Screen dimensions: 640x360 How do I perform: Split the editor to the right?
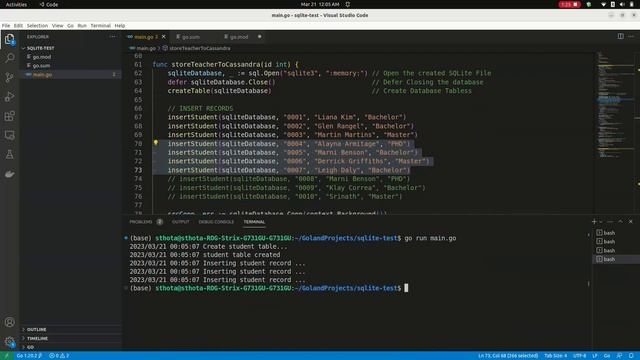click(x=620, y=36)
